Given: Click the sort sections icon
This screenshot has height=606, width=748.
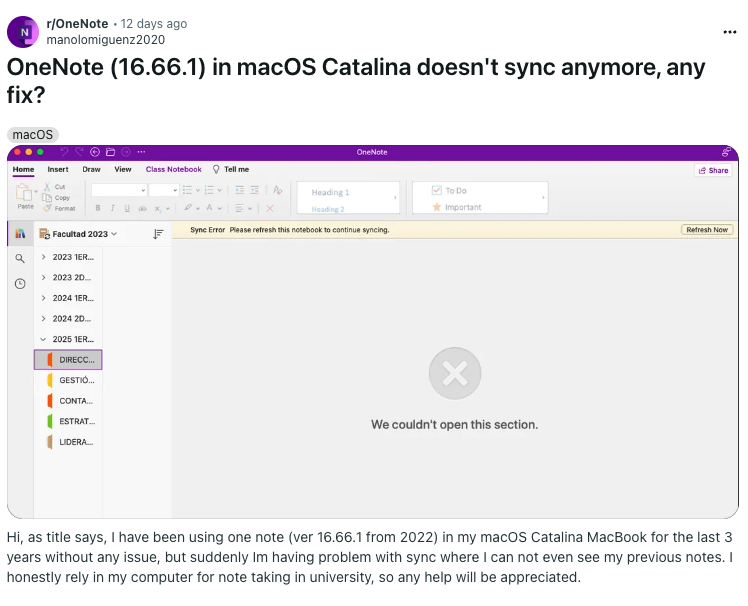Looking at the screenshot, I should click(158, 234).
